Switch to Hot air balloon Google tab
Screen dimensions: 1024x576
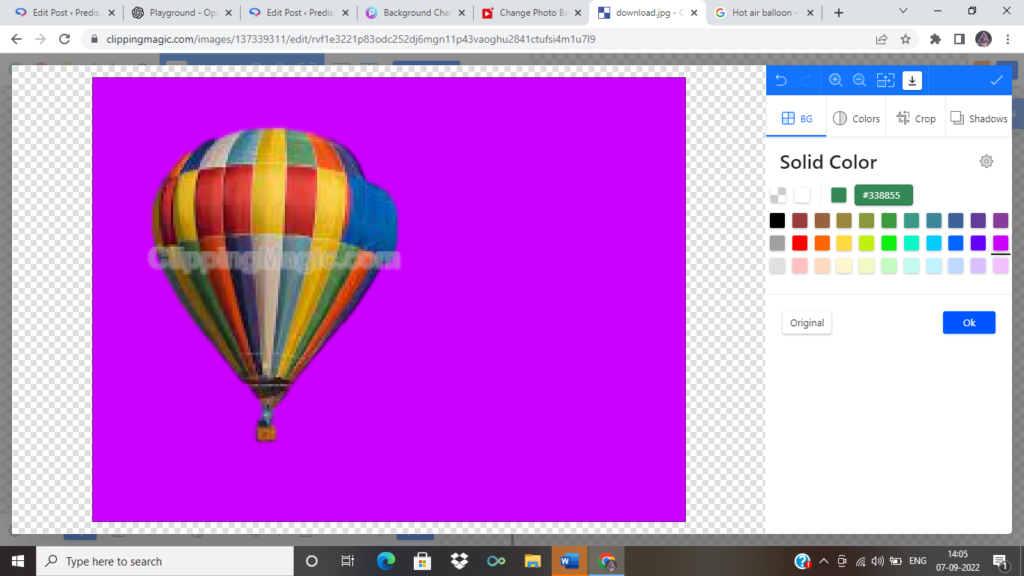(x=764, y=12)
